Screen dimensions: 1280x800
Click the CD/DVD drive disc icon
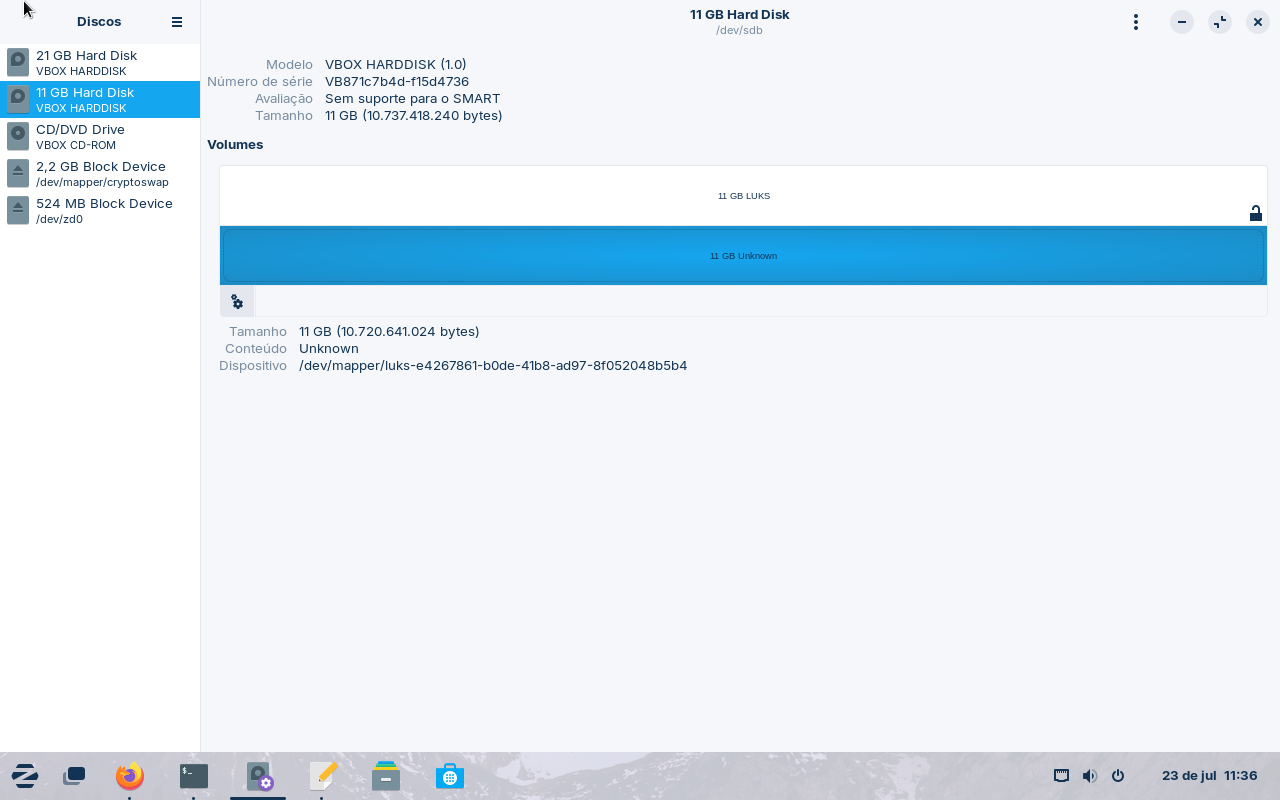18,136
